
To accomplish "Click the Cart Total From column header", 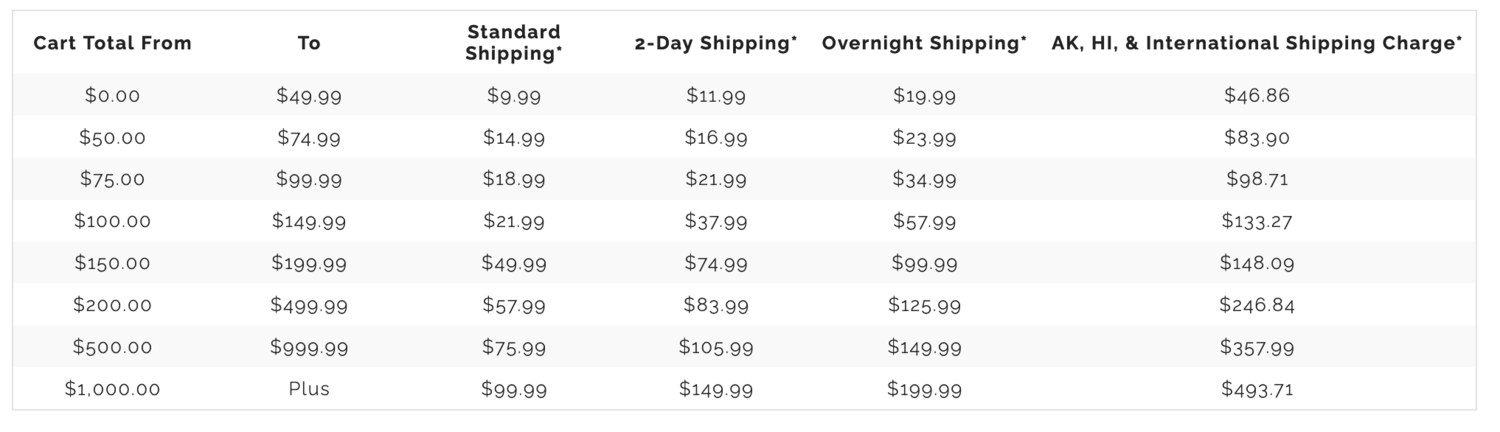I will 112,44.
